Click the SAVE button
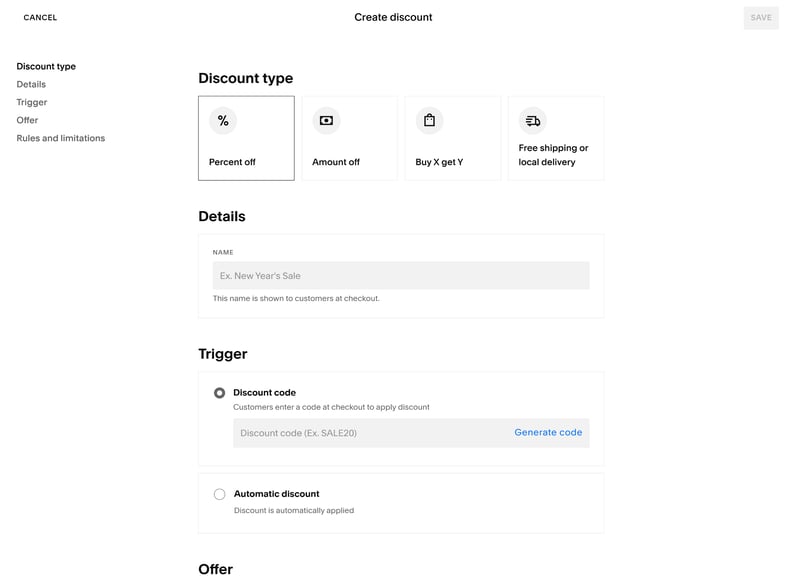Screen dimensions: 800x582 pyautogui.click(x=761, y=18)
